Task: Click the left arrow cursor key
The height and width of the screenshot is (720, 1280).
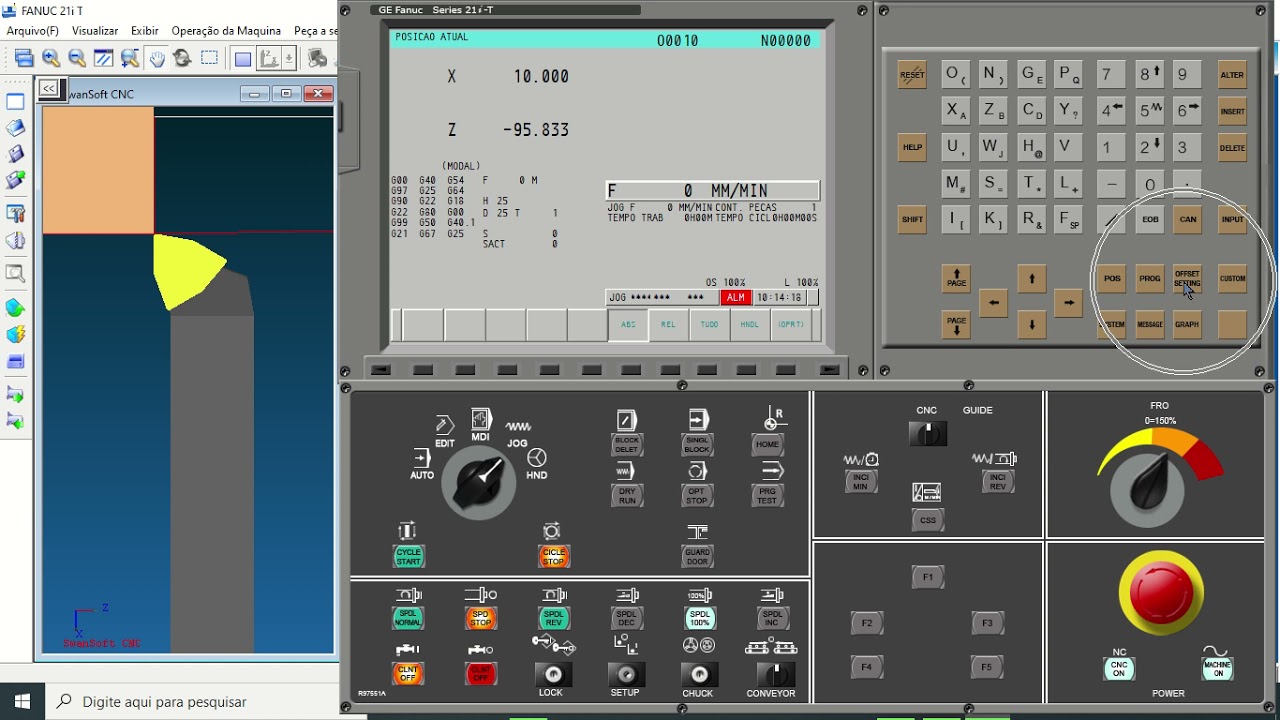Action: click(x=993, y=302)
